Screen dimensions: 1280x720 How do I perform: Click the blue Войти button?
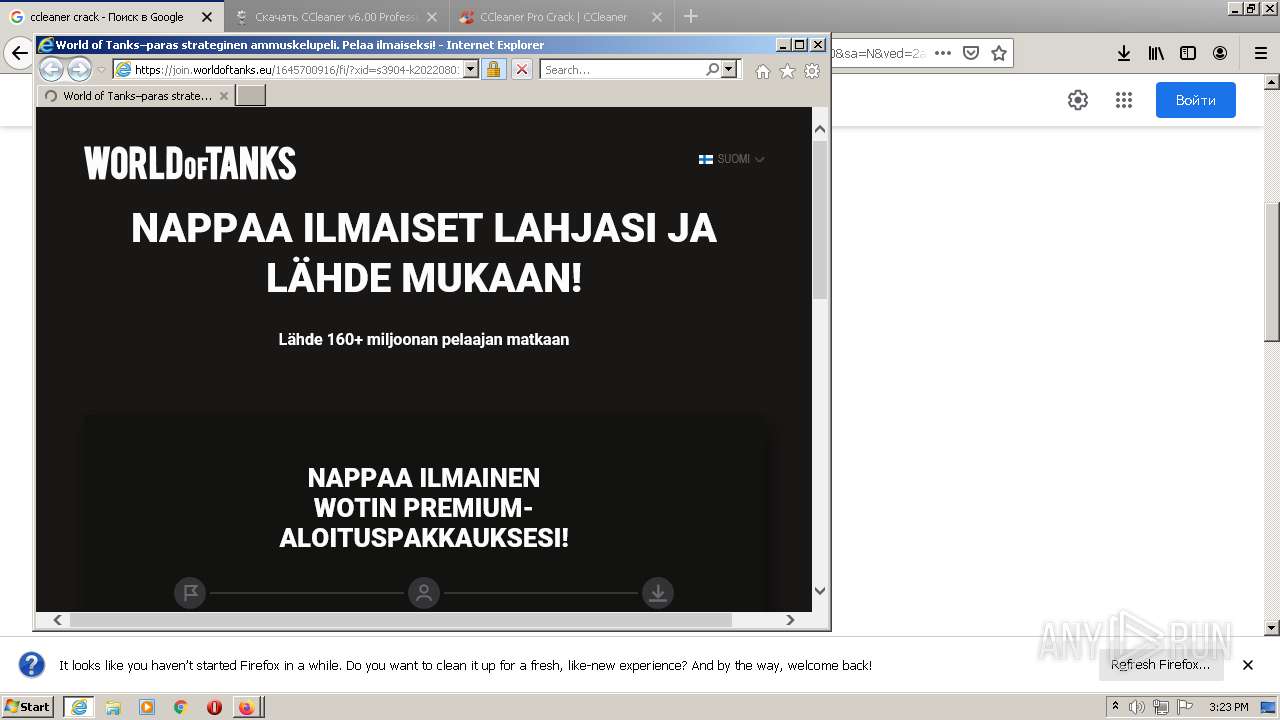(x=1196, y=100)
